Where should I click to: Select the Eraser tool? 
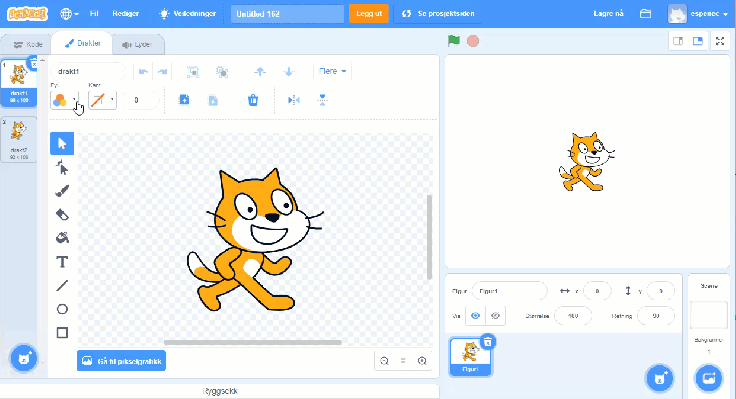[x=62, y=215]
